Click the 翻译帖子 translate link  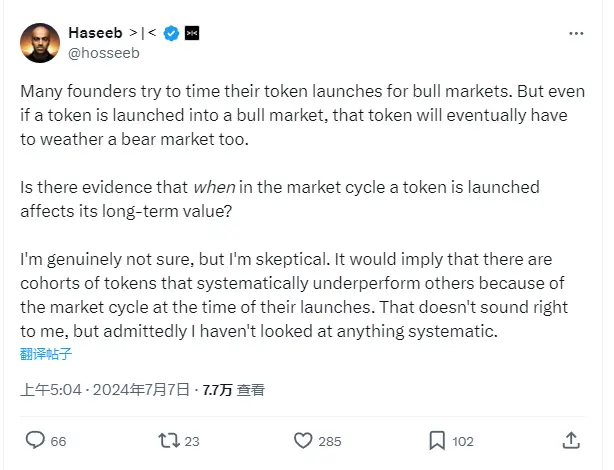coord(45,353)
